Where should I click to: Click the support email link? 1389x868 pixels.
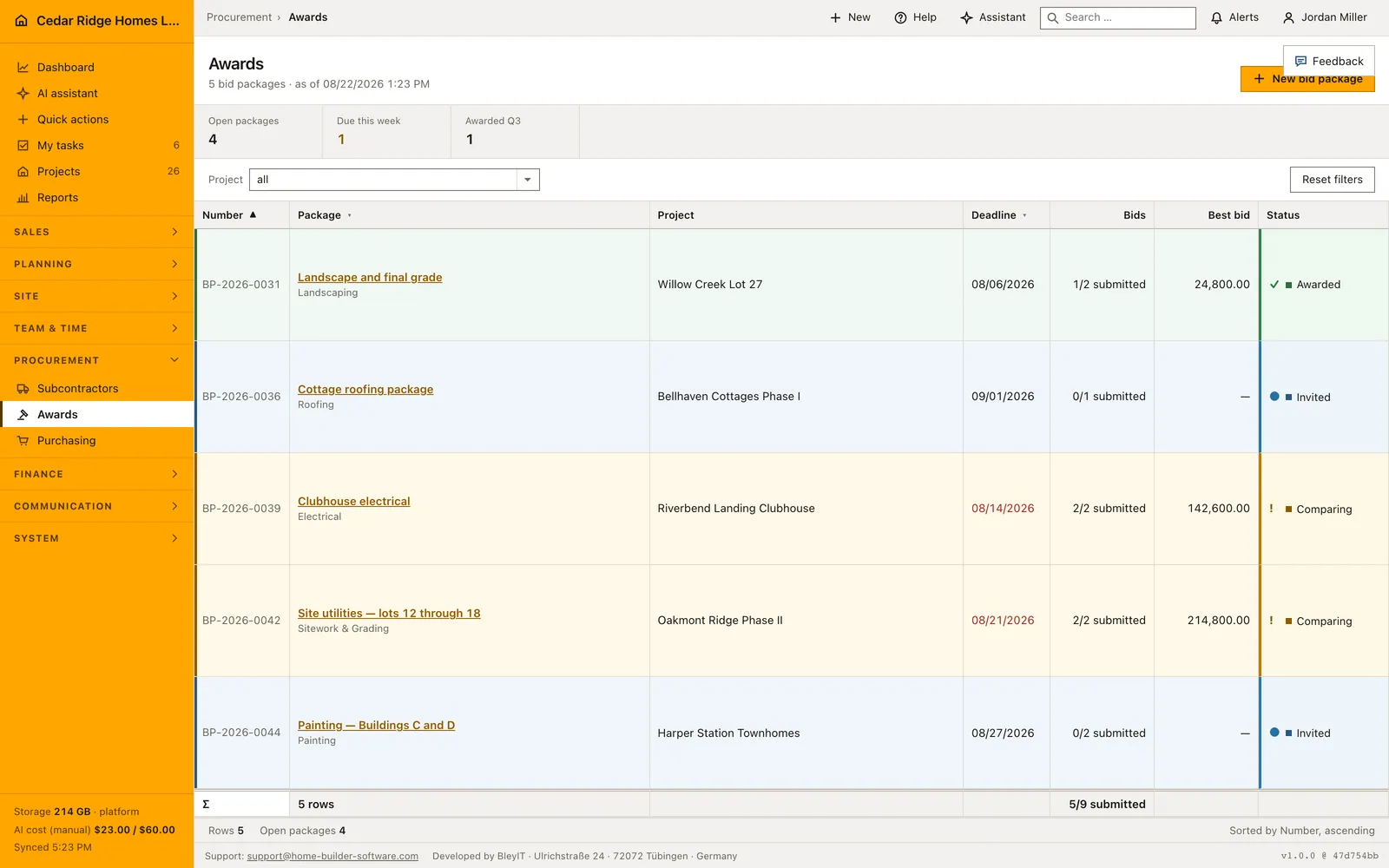pos(332,856)
